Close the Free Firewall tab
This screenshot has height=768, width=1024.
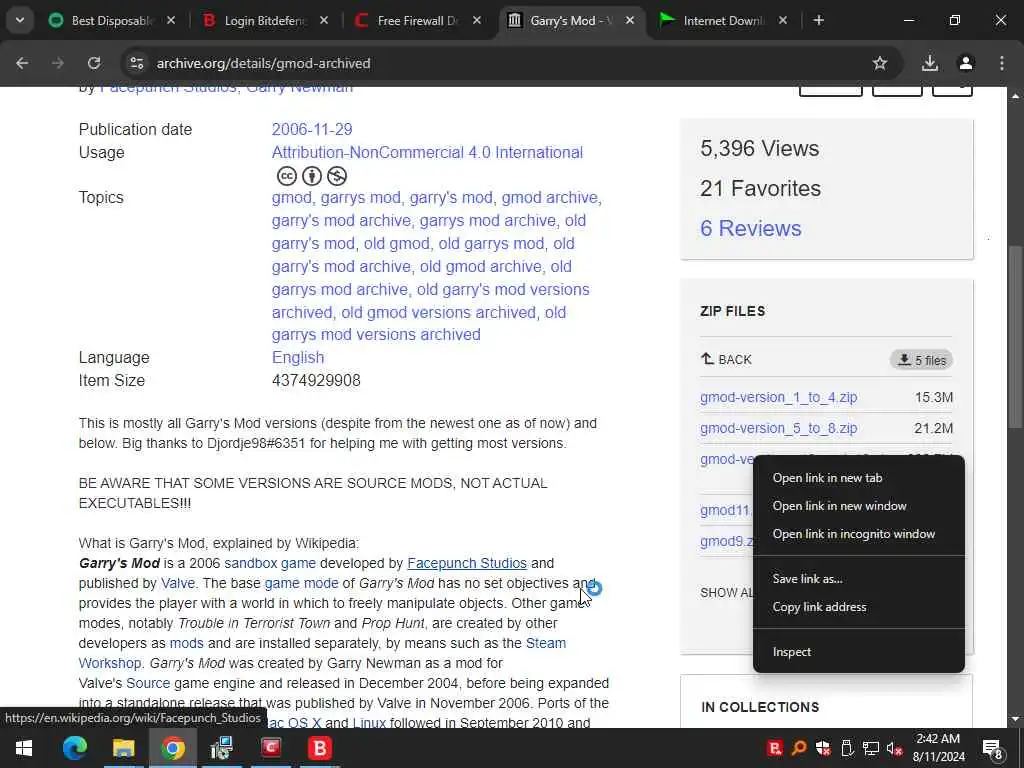point(477,20)
